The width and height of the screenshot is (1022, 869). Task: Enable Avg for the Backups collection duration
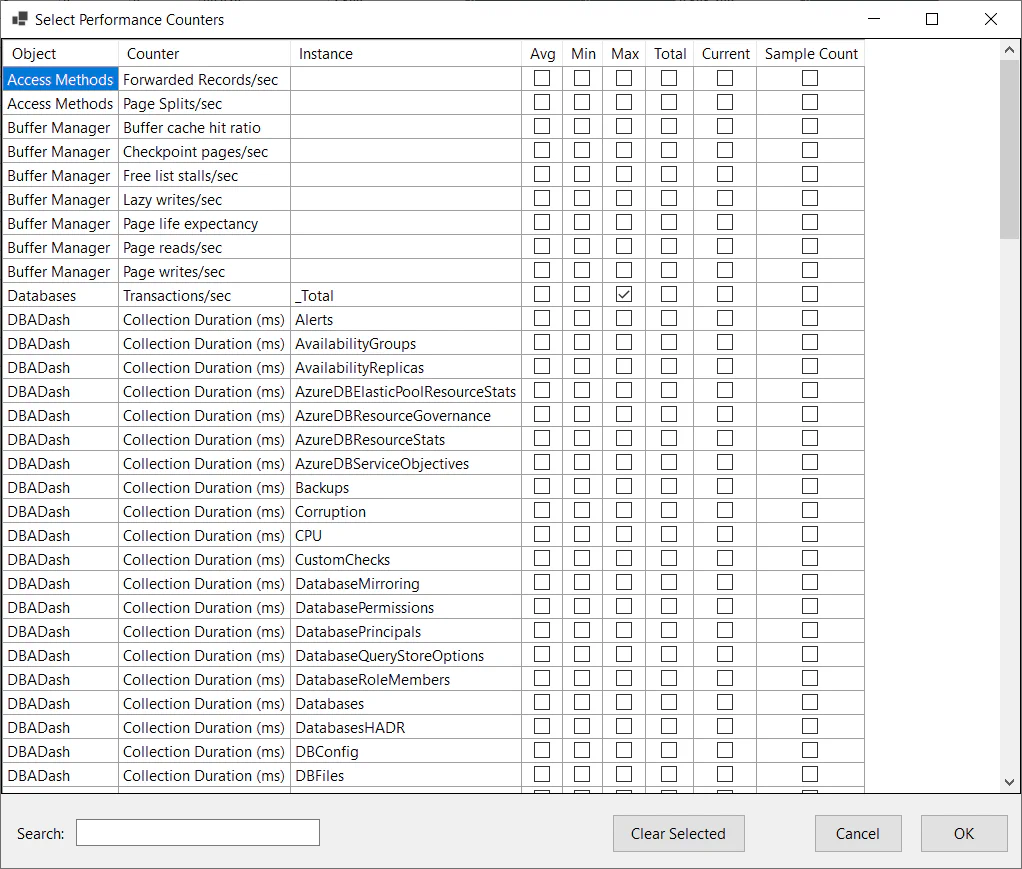(x=543, y=486)
